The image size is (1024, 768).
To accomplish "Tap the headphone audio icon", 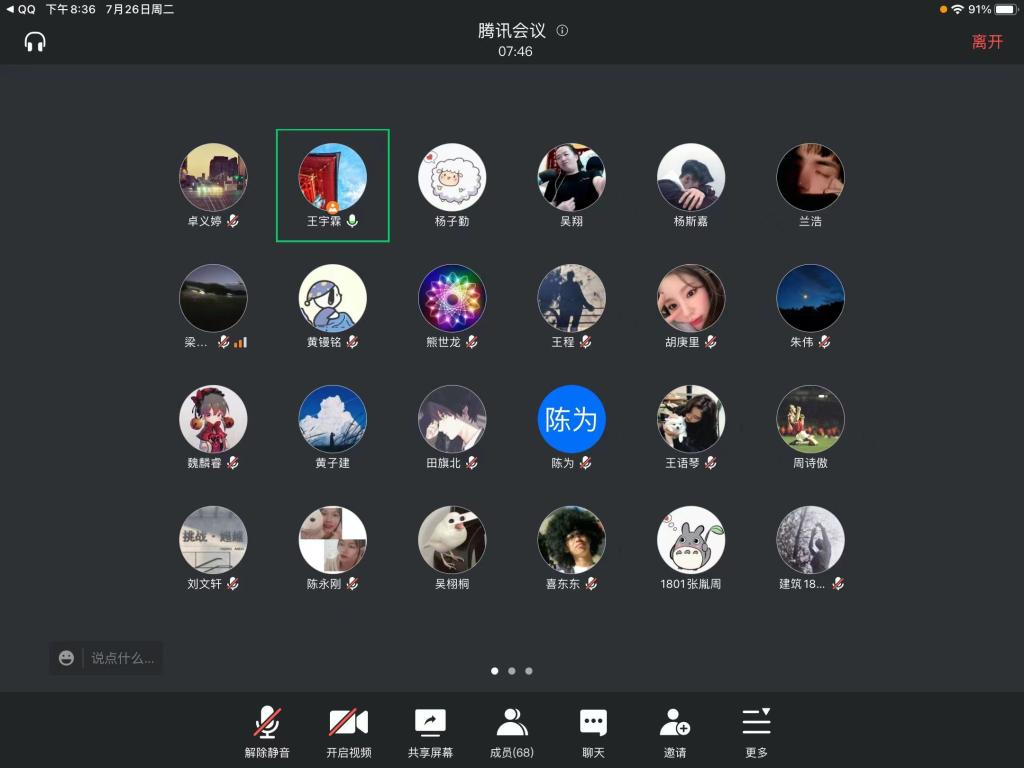I will coord(35,42).
